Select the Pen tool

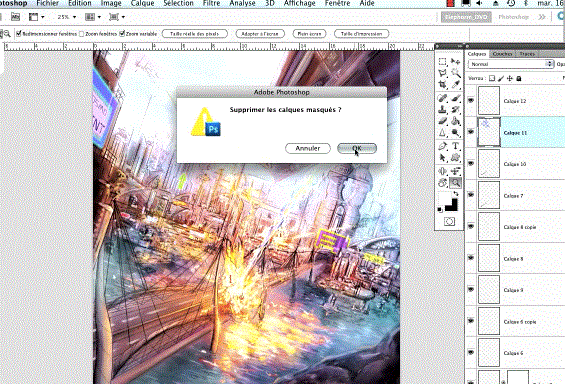click(x=442, y=146)
